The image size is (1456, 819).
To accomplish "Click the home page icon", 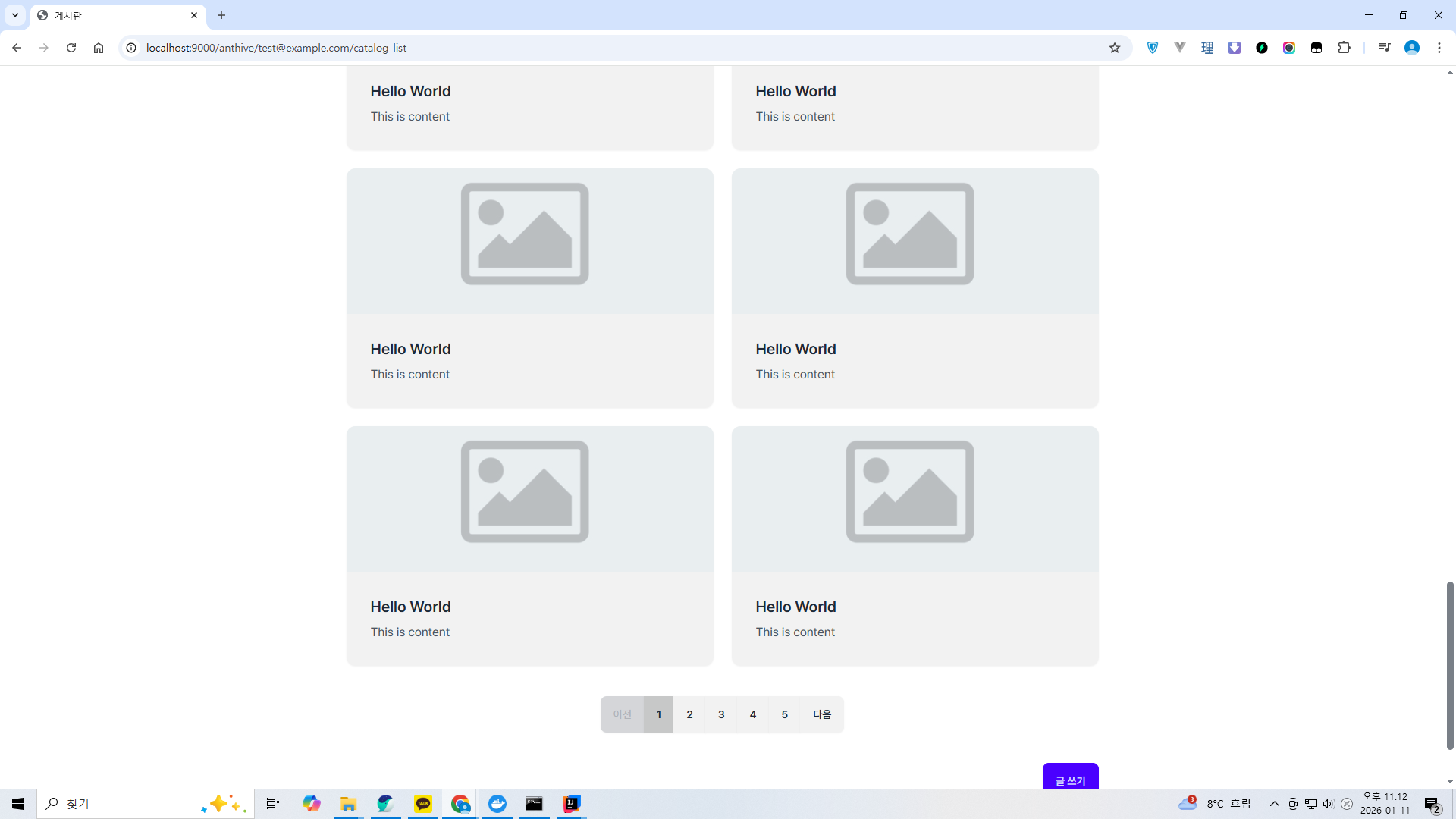I will point(99,48).
